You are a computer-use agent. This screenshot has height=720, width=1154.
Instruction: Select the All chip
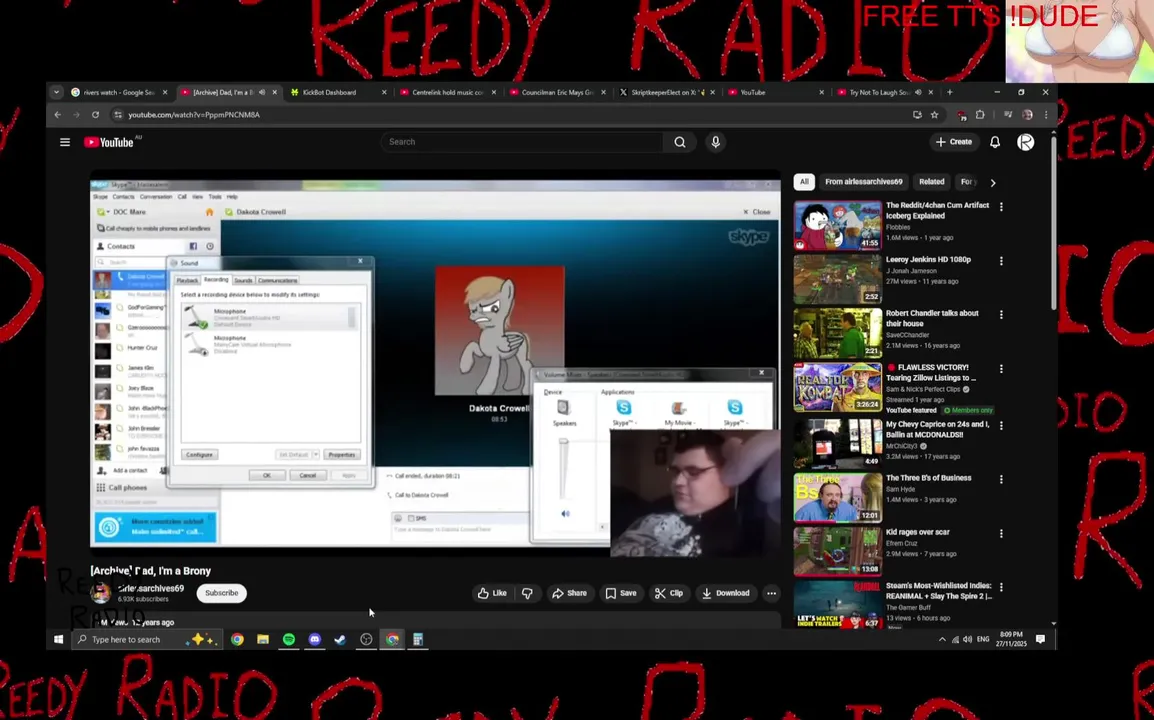pos(804,182)
